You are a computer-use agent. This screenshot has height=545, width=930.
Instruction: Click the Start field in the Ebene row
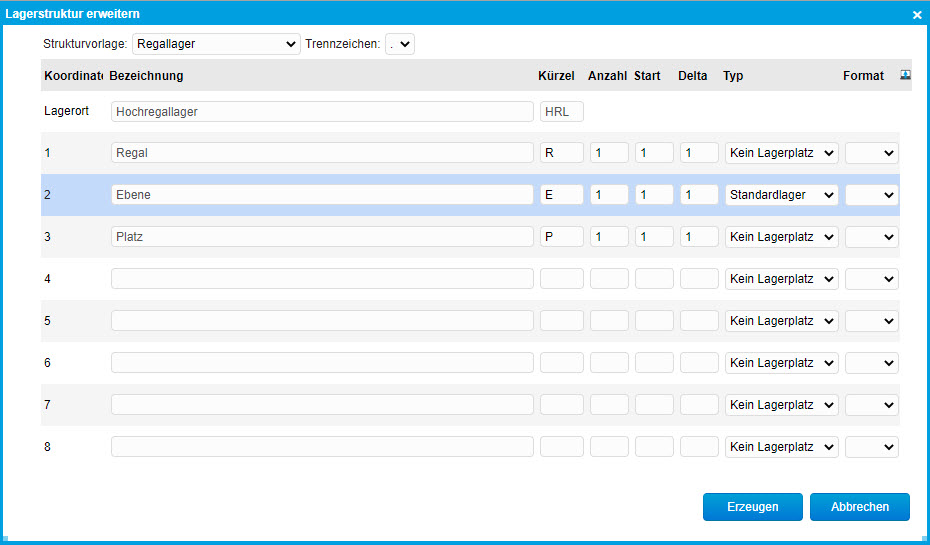tap(654, 195)
